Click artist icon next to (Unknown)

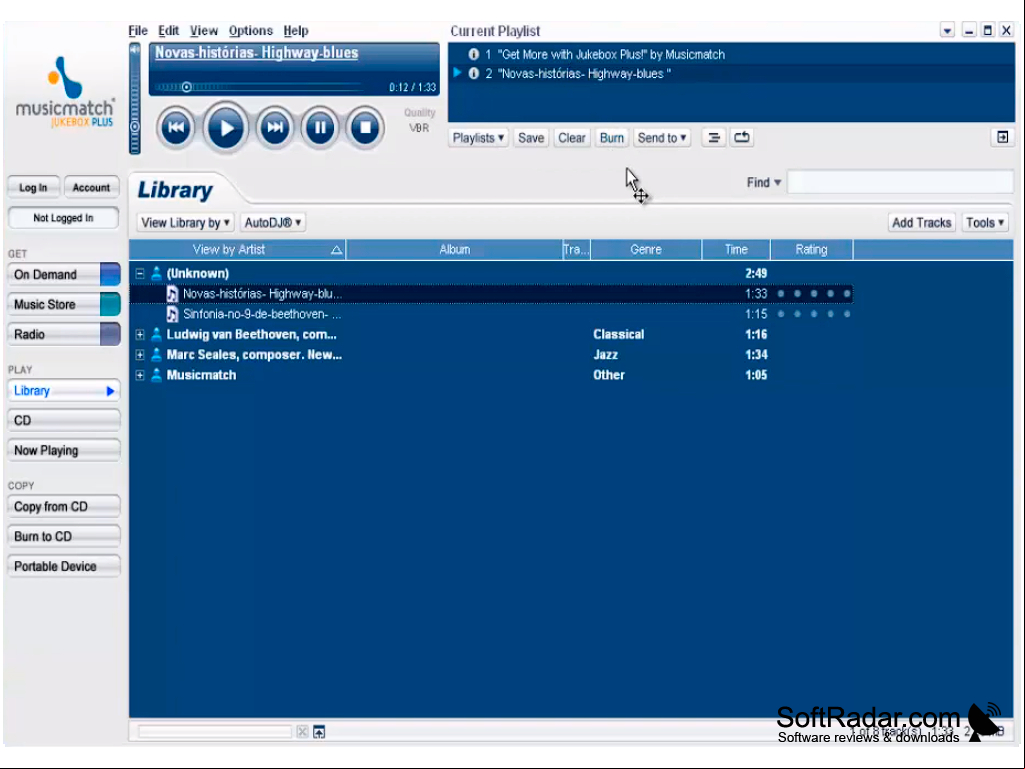(156, 273)
